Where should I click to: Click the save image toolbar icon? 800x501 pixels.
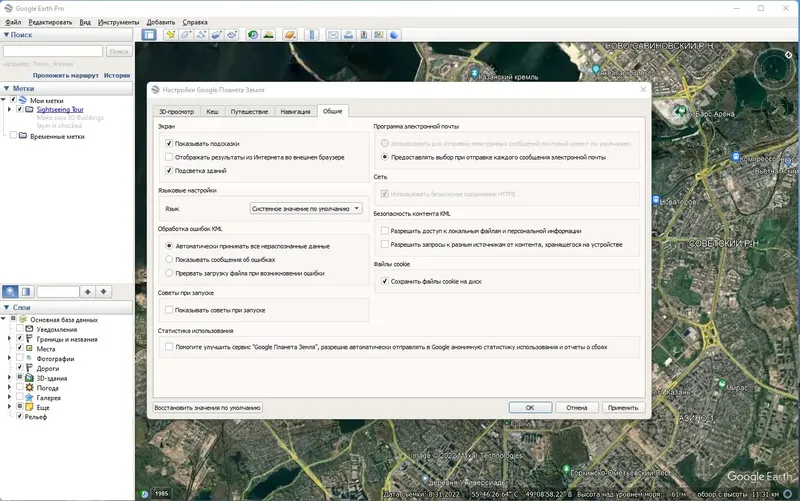[363, 35]
